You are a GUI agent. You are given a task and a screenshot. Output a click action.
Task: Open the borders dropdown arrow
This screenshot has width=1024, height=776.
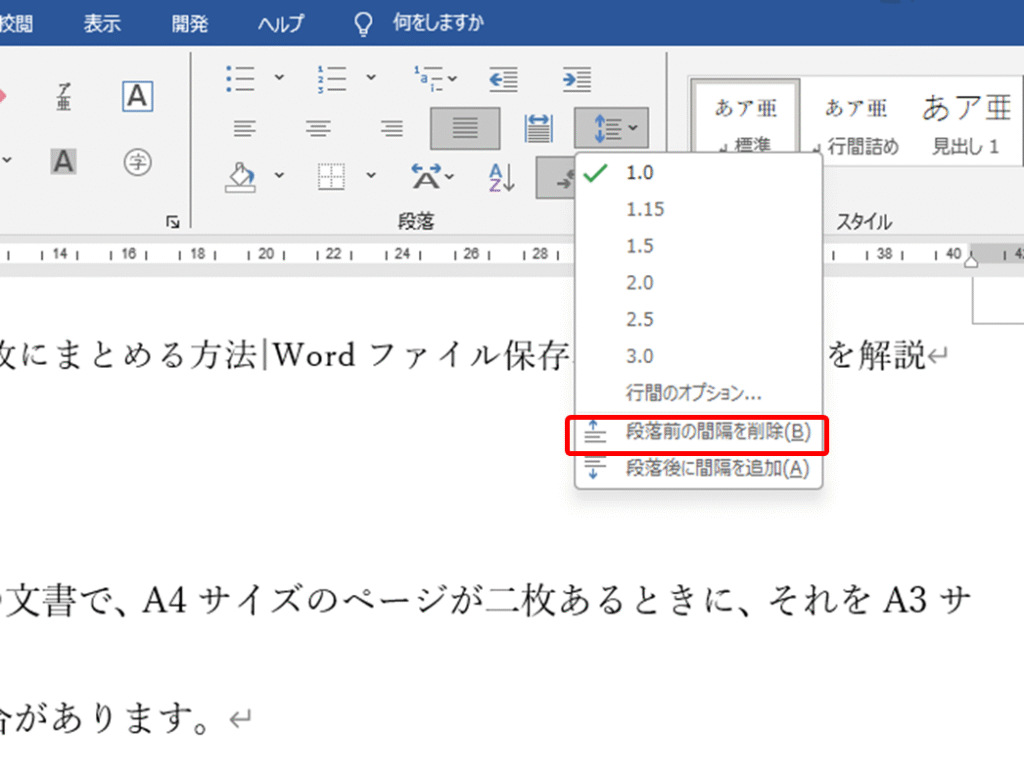click(371, 176)
